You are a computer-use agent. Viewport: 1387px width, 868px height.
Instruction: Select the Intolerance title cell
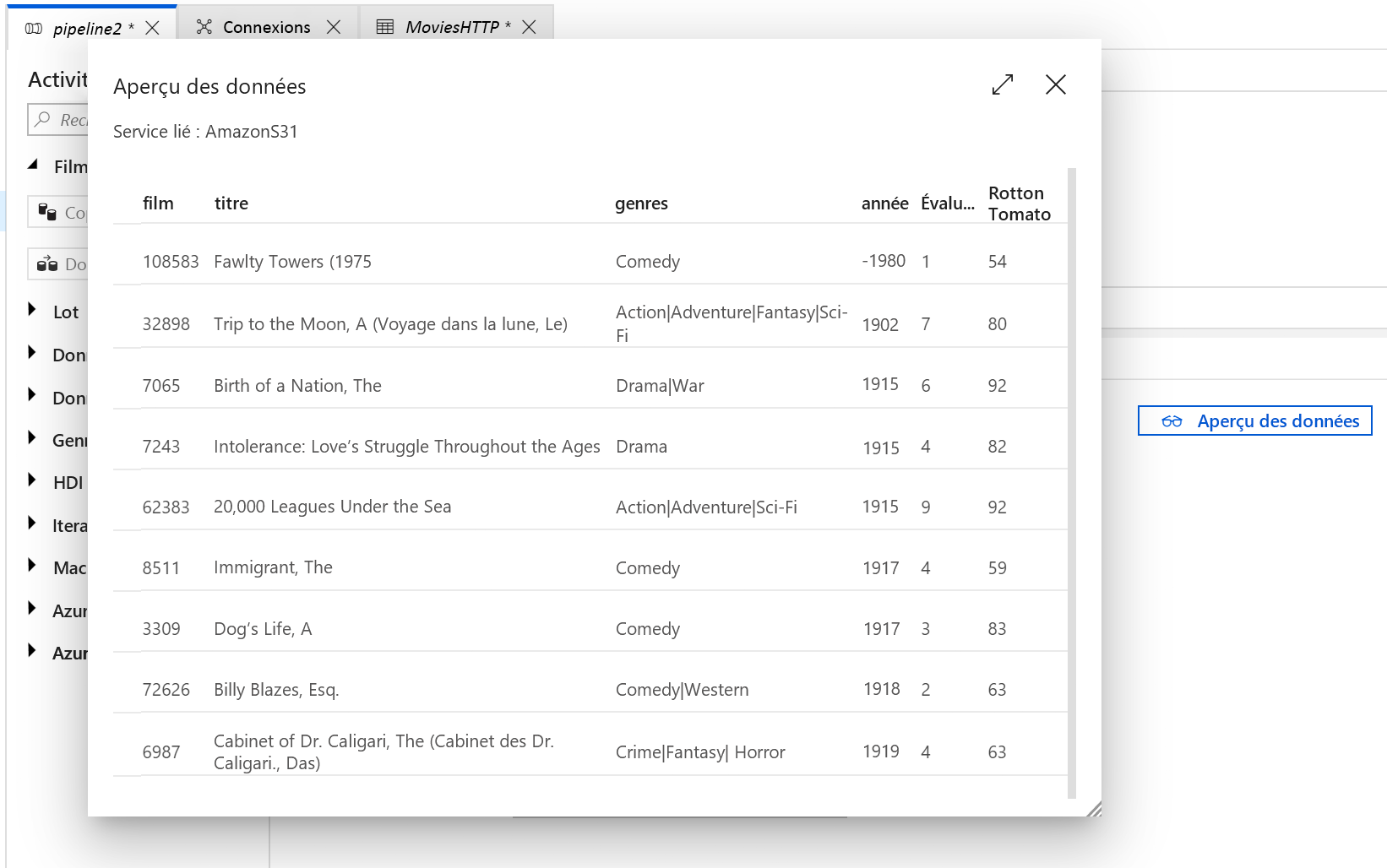[407, 447]
